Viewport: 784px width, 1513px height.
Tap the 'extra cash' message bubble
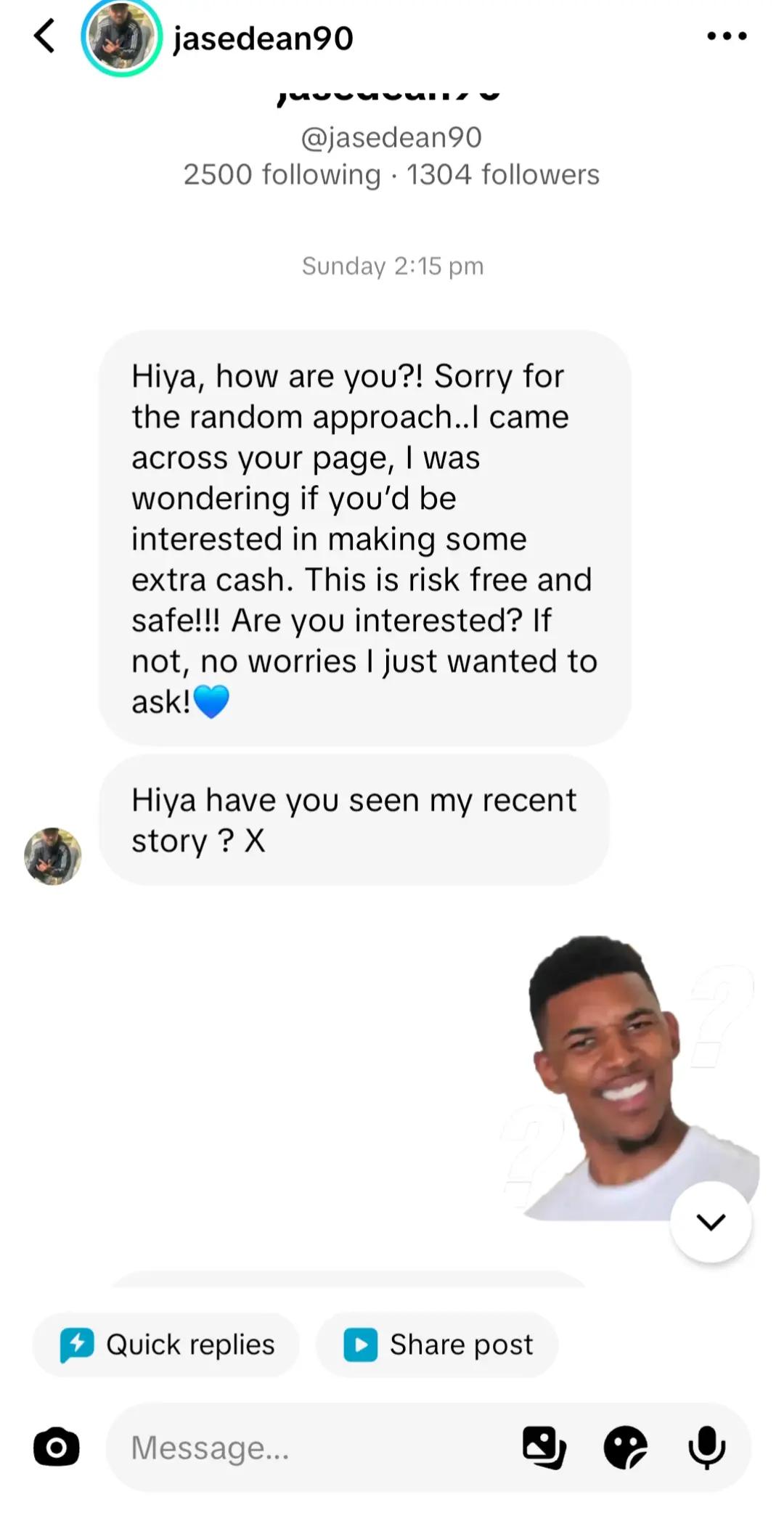point(364,538)
